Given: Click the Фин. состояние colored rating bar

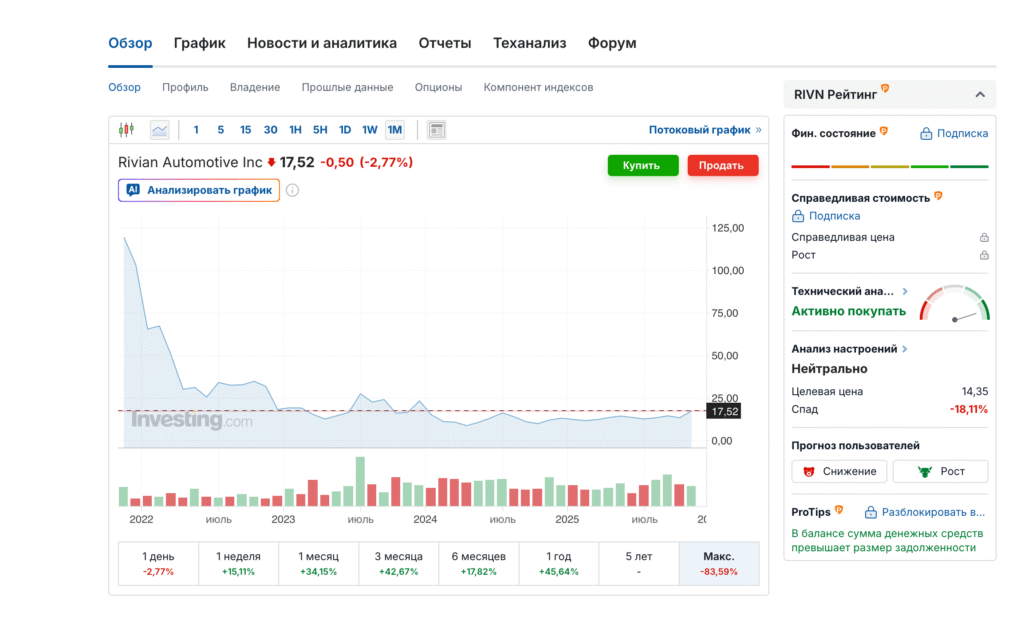Looking at the screenshot, I should [x=889, y=166].
